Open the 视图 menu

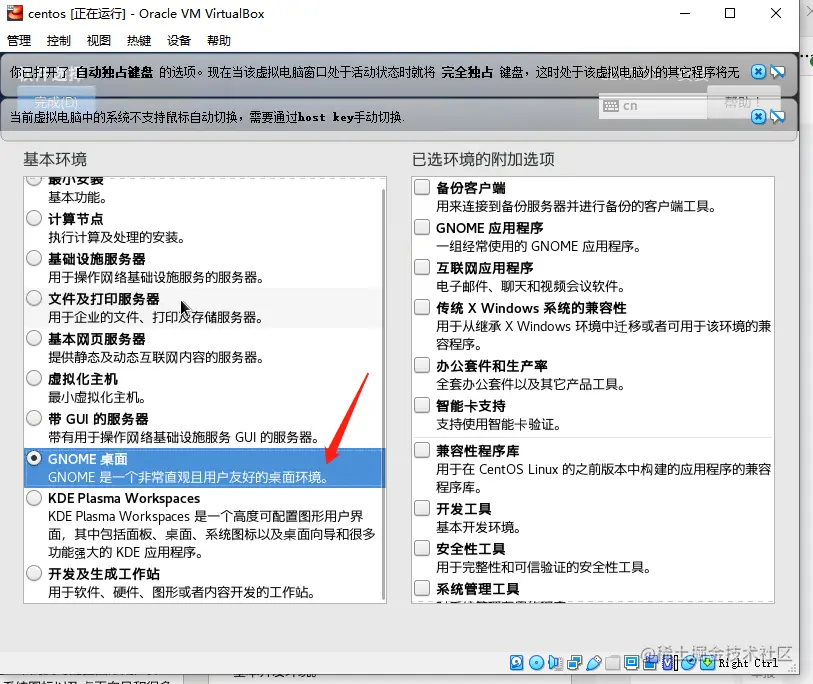coord(99,40)
